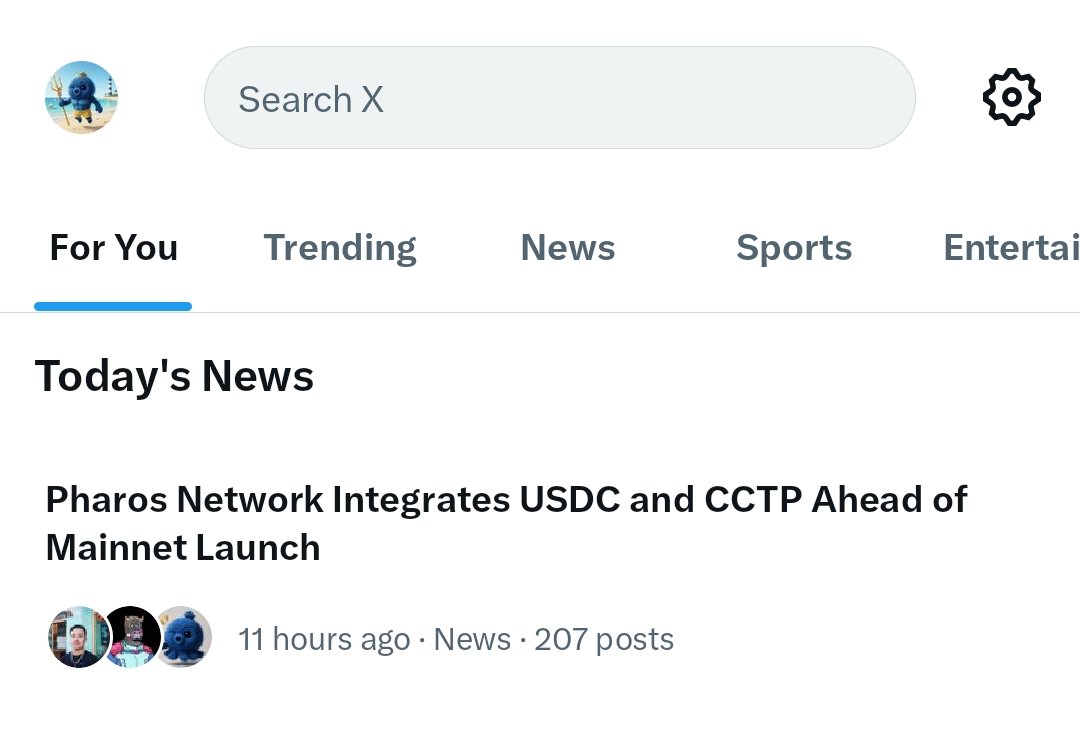Click 'Pharos Network' in the headline
This screenshot has width=1080, height=752.
185,499
